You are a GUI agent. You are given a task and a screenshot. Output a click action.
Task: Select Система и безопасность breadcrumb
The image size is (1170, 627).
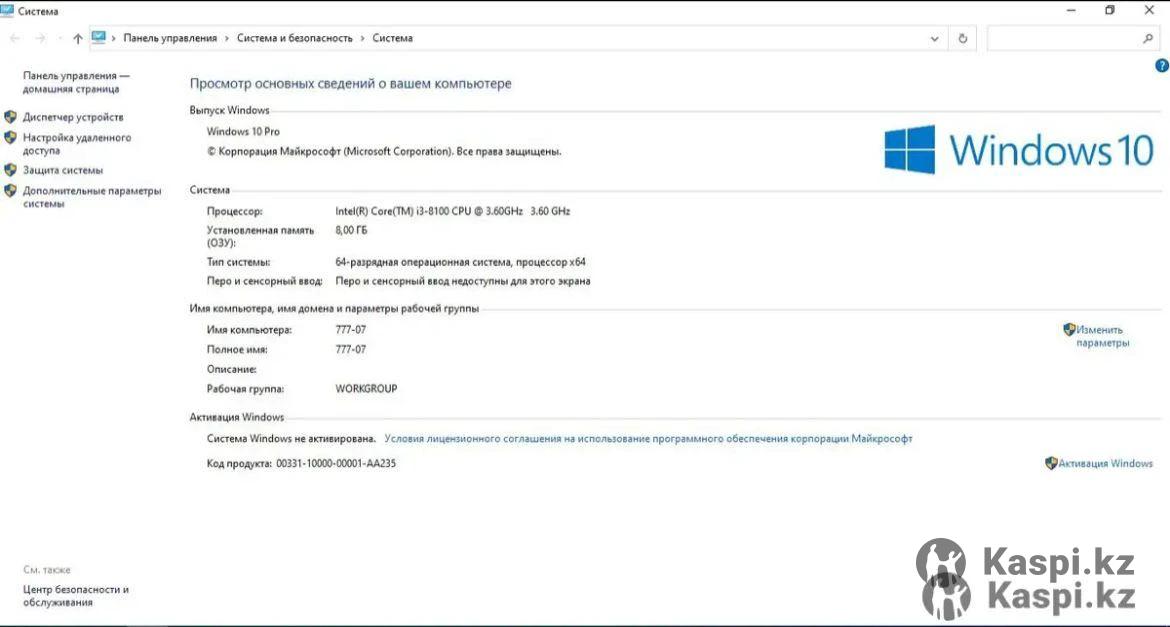click(294, 38)
